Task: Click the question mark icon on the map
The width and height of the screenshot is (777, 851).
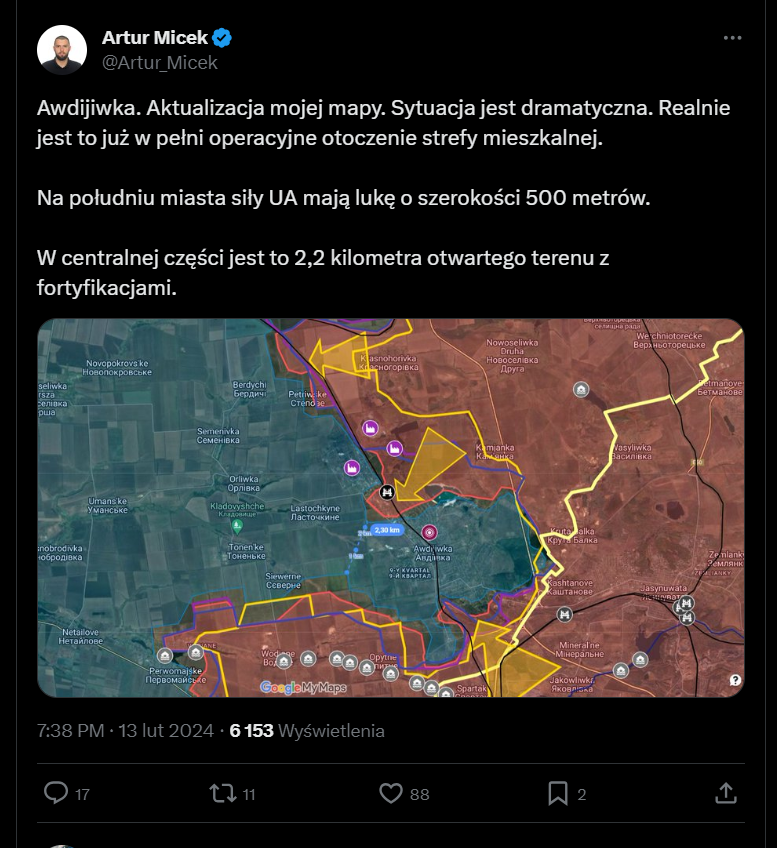Action: coord(735,680)
